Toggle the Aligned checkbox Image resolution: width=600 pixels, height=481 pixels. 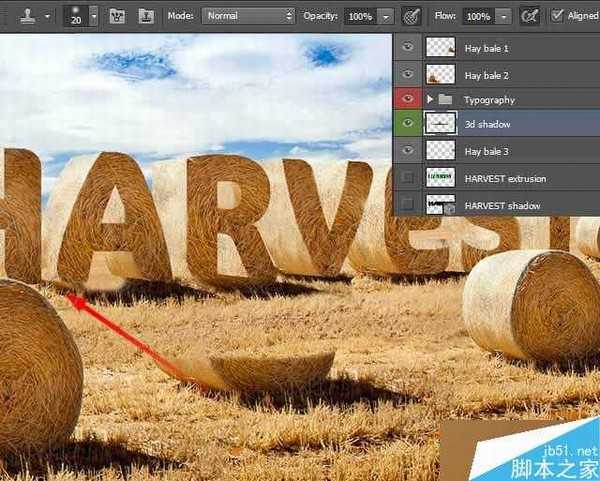pos(557,16)
